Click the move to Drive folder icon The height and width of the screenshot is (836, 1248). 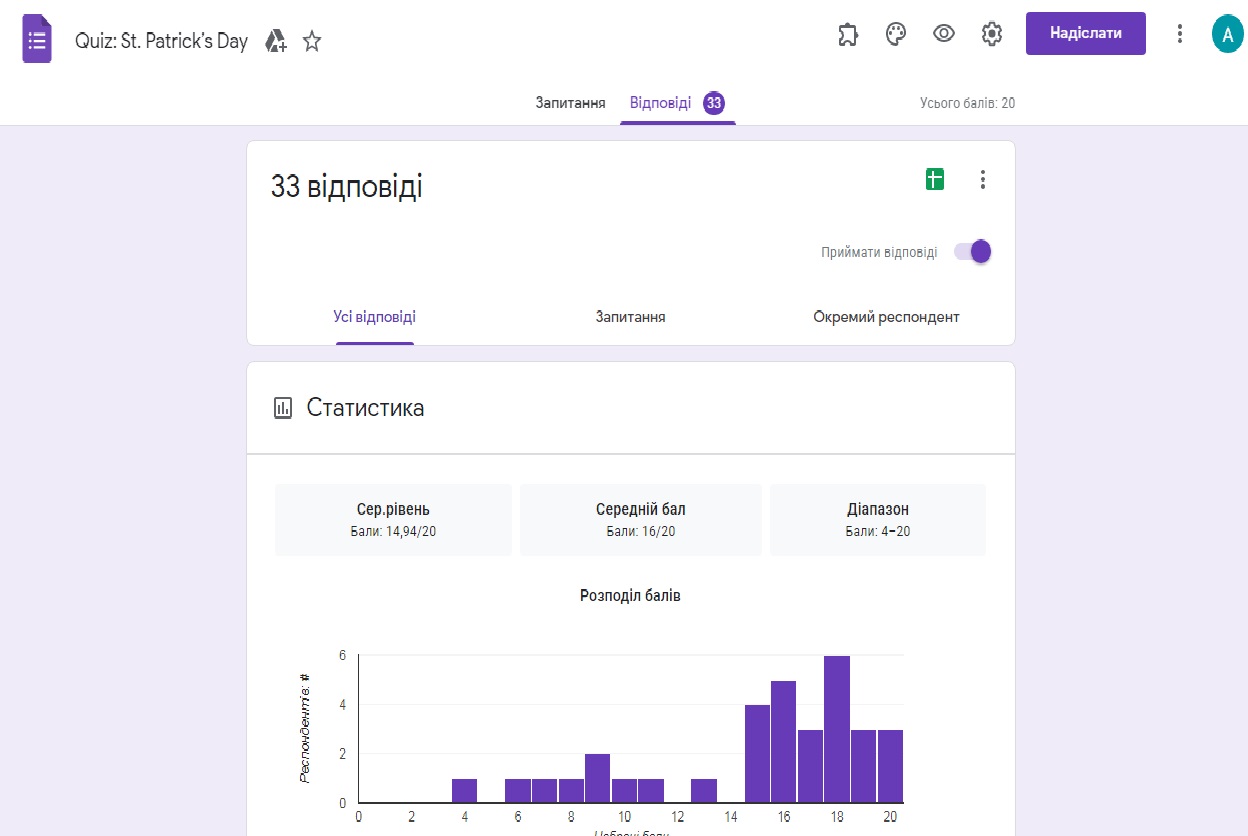(x=276, y=41)
